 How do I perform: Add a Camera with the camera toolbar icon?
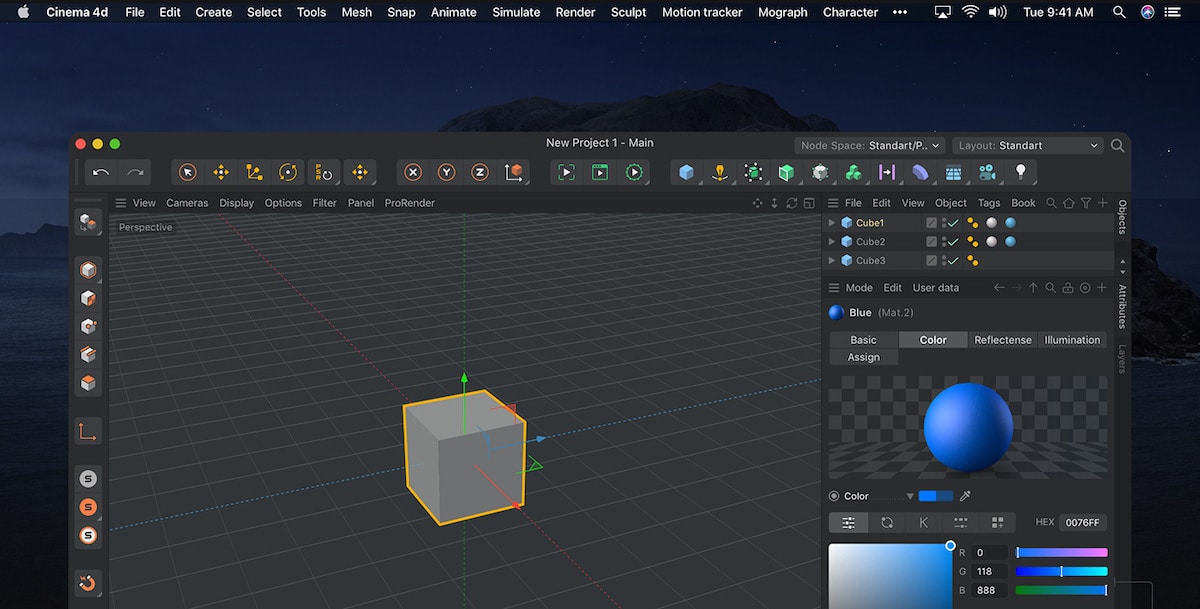point(986,172)
